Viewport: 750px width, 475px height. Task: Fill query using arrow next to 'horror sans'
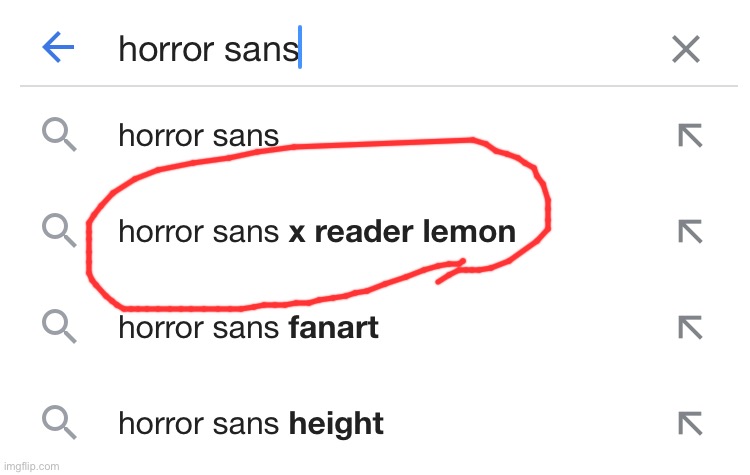point(690,135)
